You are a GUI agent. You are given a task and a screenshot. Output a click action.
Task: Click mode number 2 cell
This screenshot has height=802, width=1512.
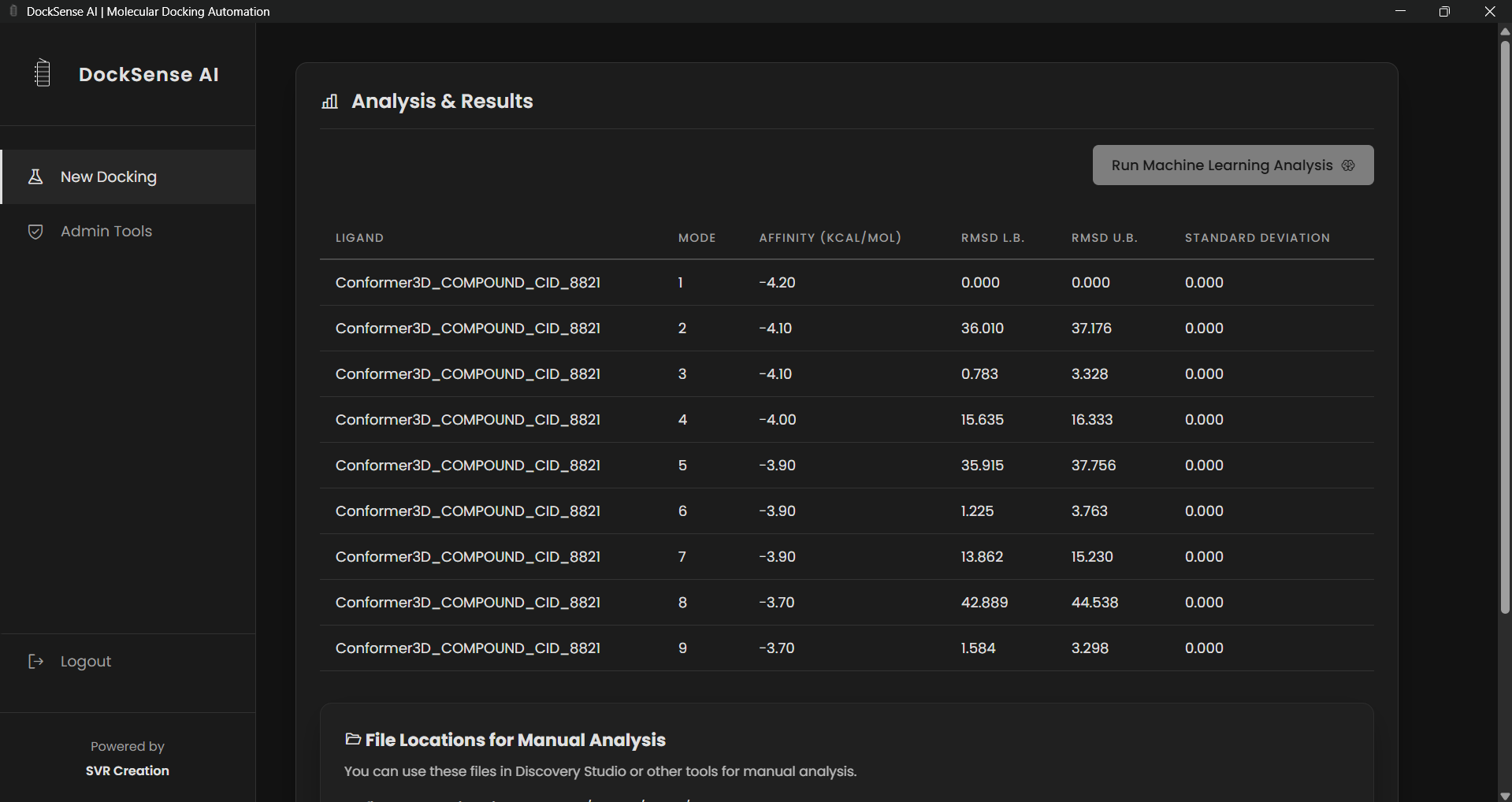pos(682,329)
